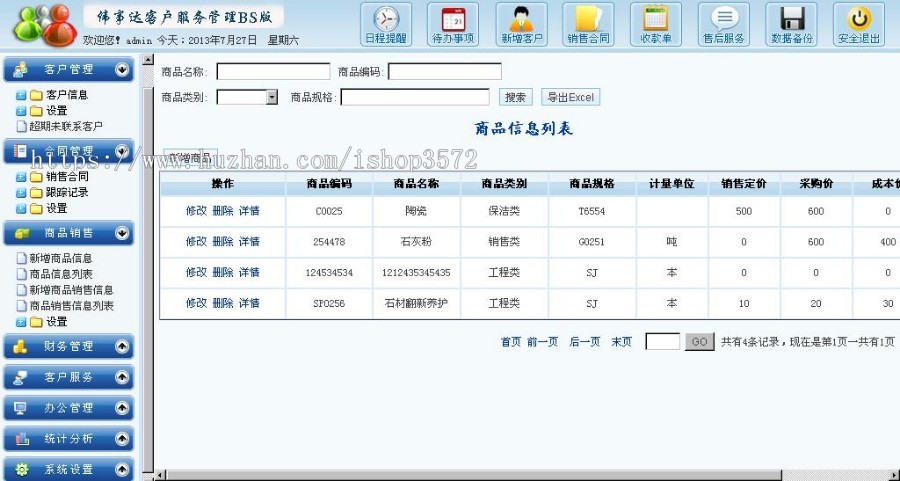Image resolution: width=900 pixels, height=481 pixels.
Task: Click the document icon beside 新增商品信息
Action: 21,258
